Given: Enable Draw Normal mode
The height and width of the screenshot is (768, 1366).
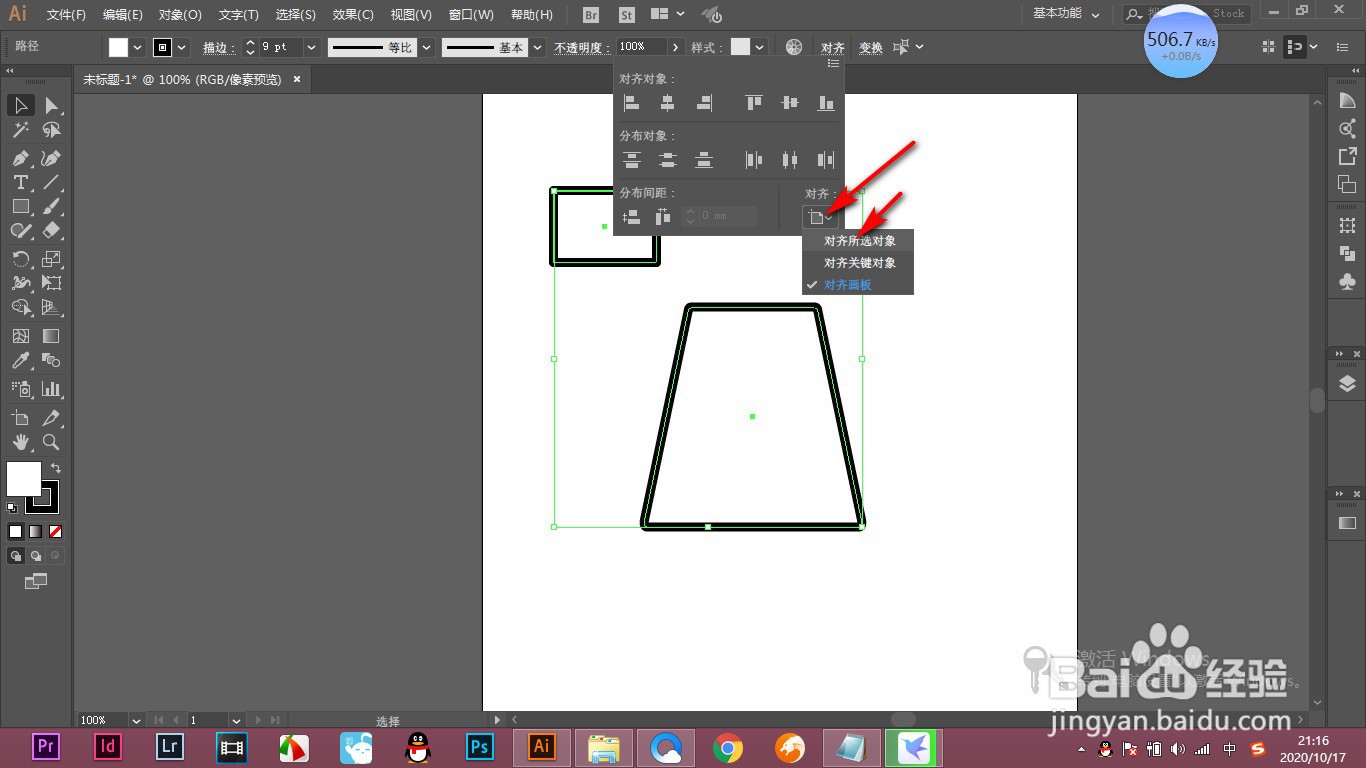Looking at the screenshot, I should pyautogui.click(x=16, y=555).
